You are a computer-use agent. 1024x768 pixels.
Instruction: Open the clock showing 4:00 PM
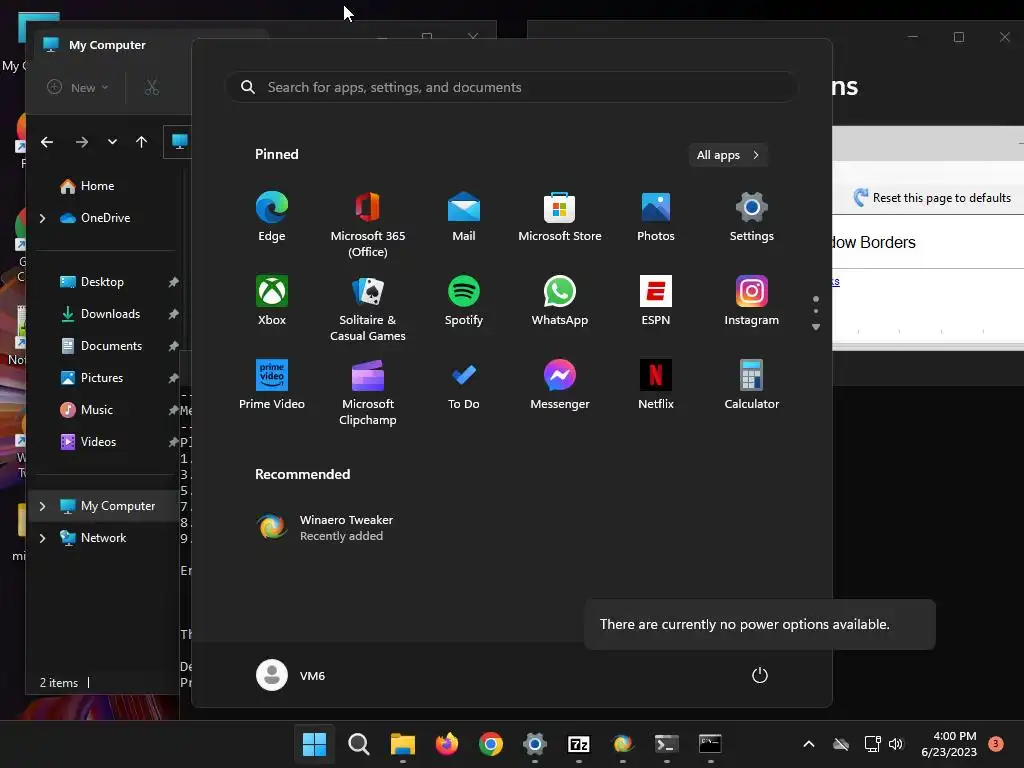pyautogui.click(x=949, y=744)
